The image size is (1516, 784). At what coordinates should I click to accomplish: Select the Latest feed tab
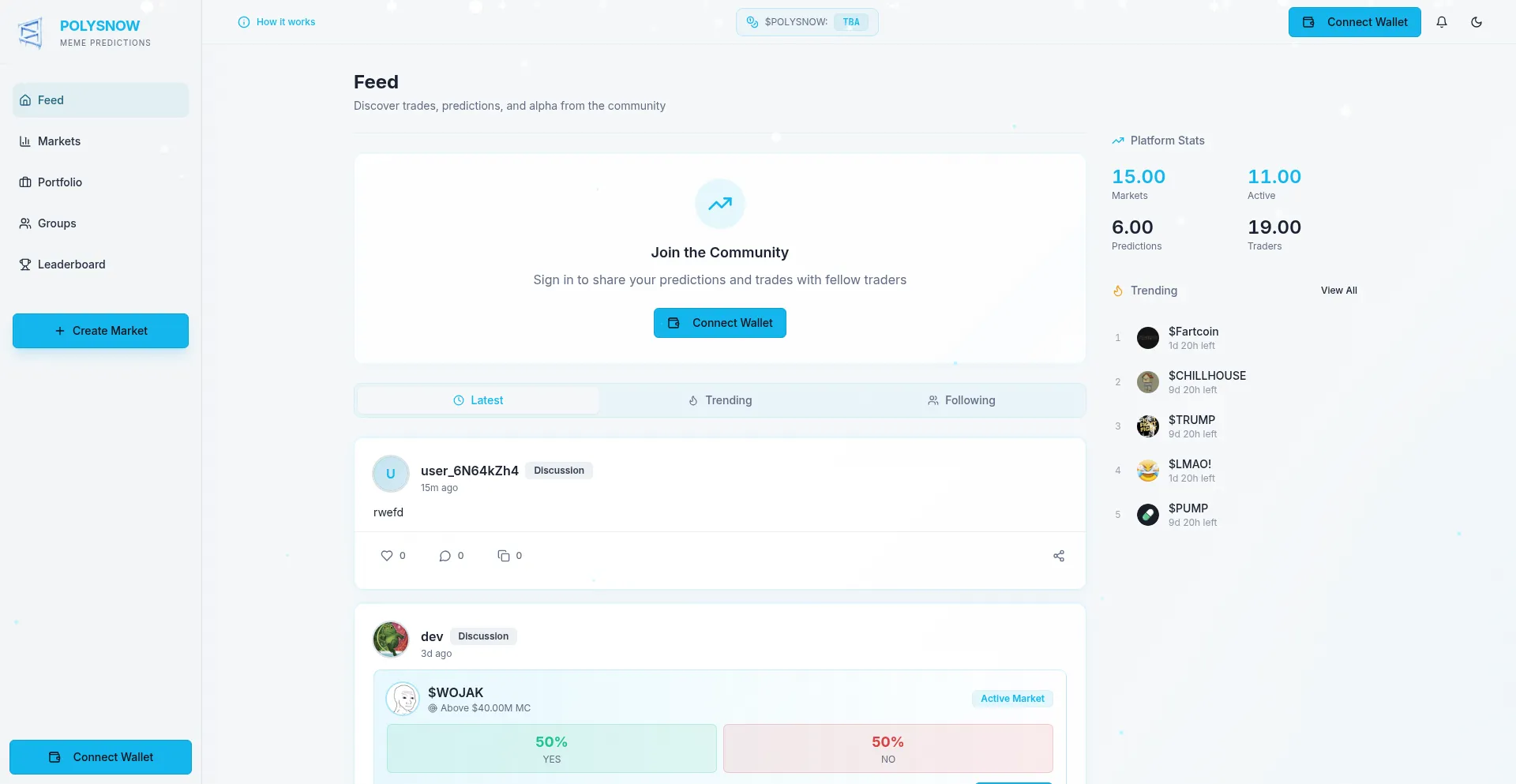click(x=478, y=400)
